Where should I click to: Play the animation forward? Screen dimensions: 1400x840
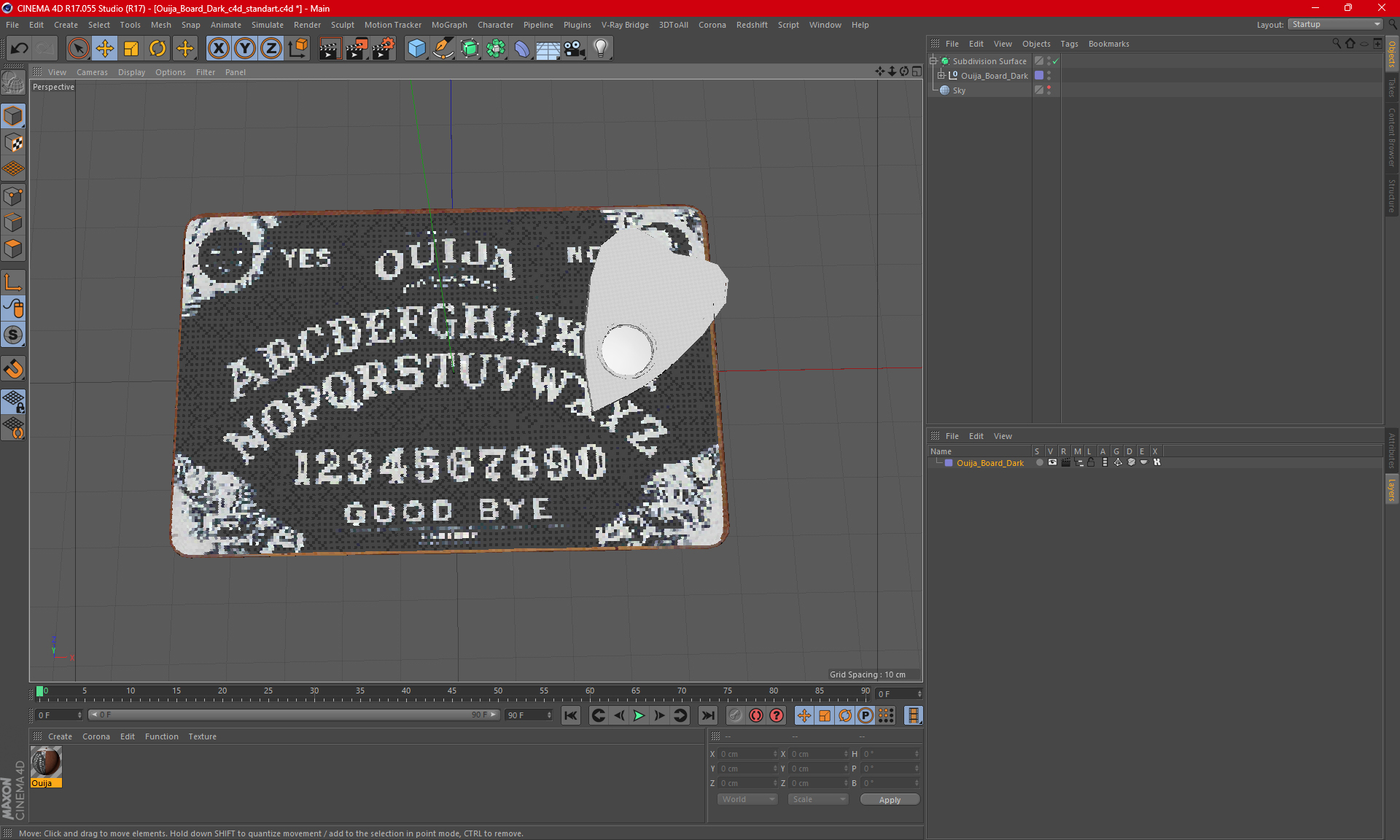(639, 715)
